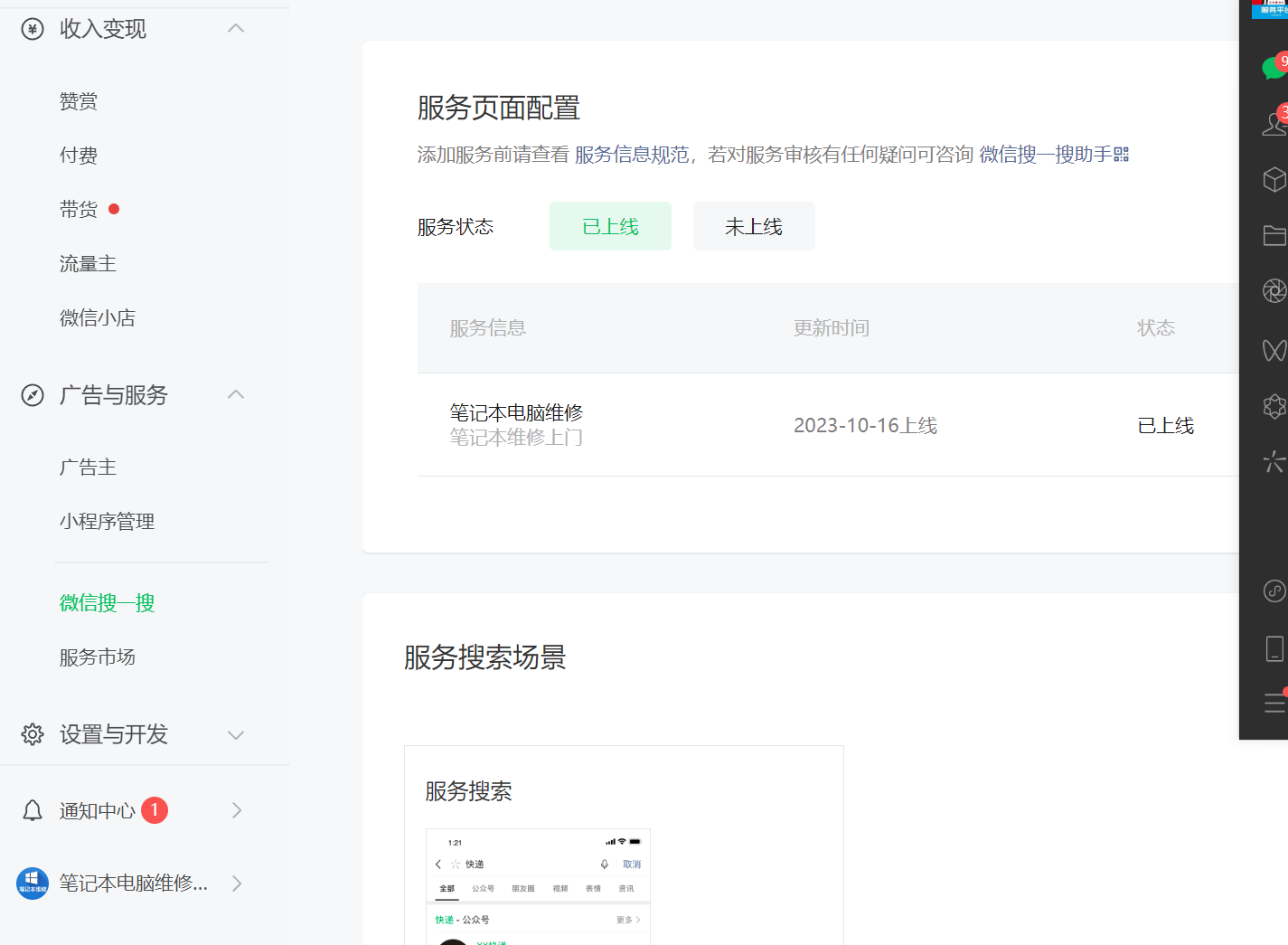Collapse the 收入变现 section chevron
Viewport: 1288px width, 945px height.
[236, 29]
